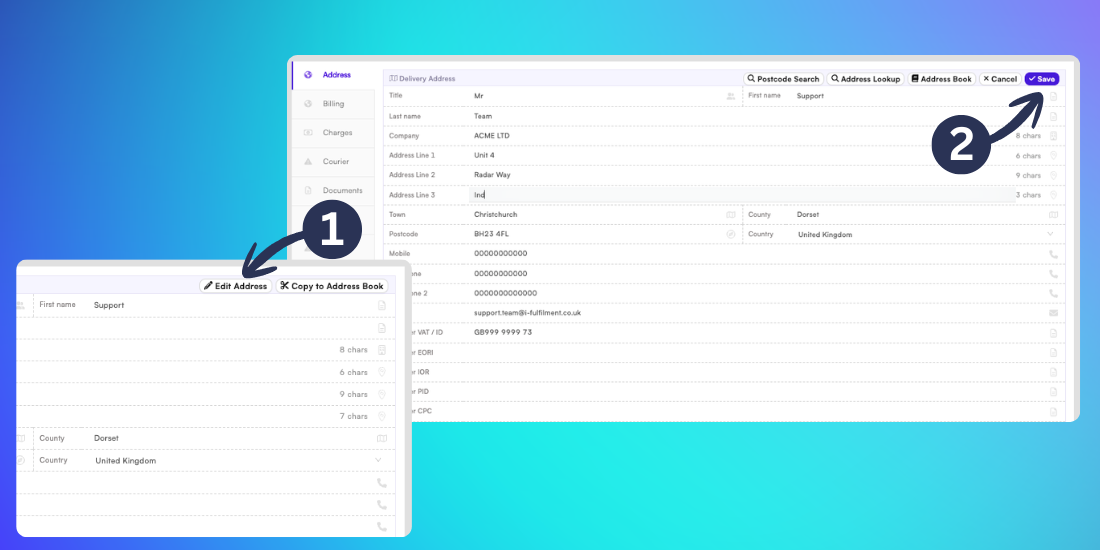Click the pin icon beside 3 chars
1100x550 pixels.
click(x=1053, y=195)
